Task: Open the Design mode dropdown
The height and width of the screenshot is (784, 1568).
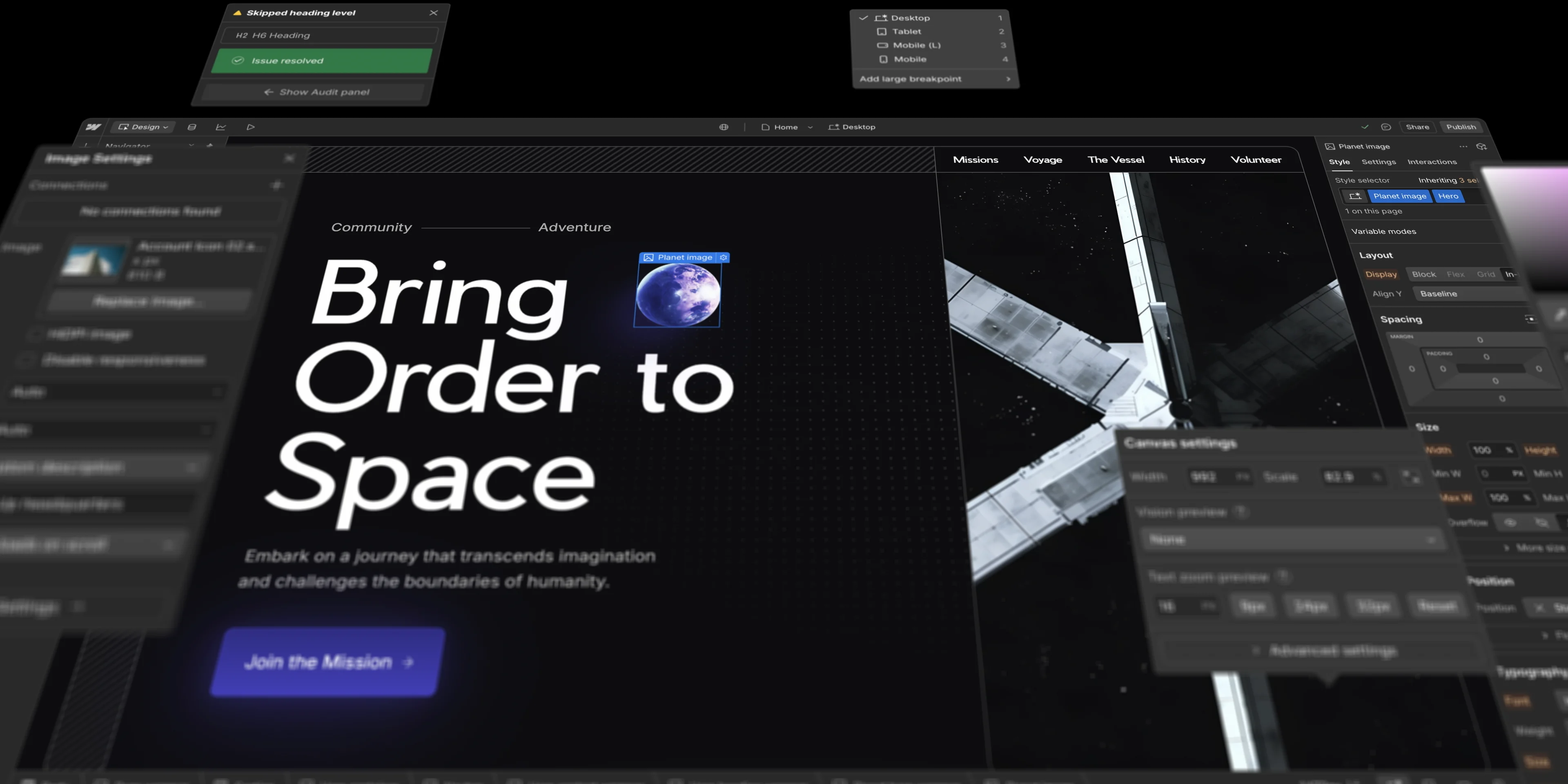Action: click(143, 127)
